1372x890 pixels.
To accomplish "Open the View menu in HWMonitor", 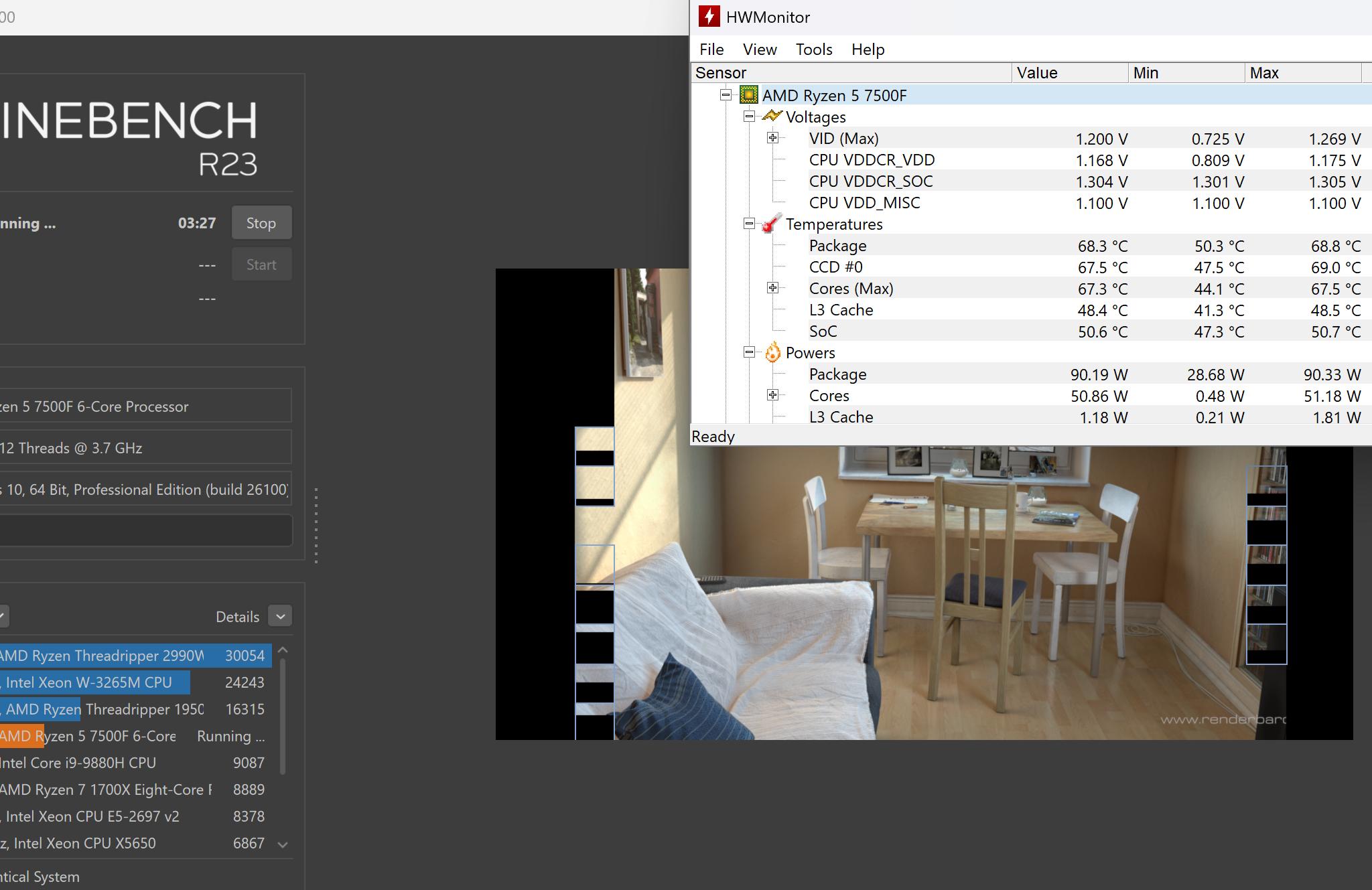I will (x=760, y=50).
